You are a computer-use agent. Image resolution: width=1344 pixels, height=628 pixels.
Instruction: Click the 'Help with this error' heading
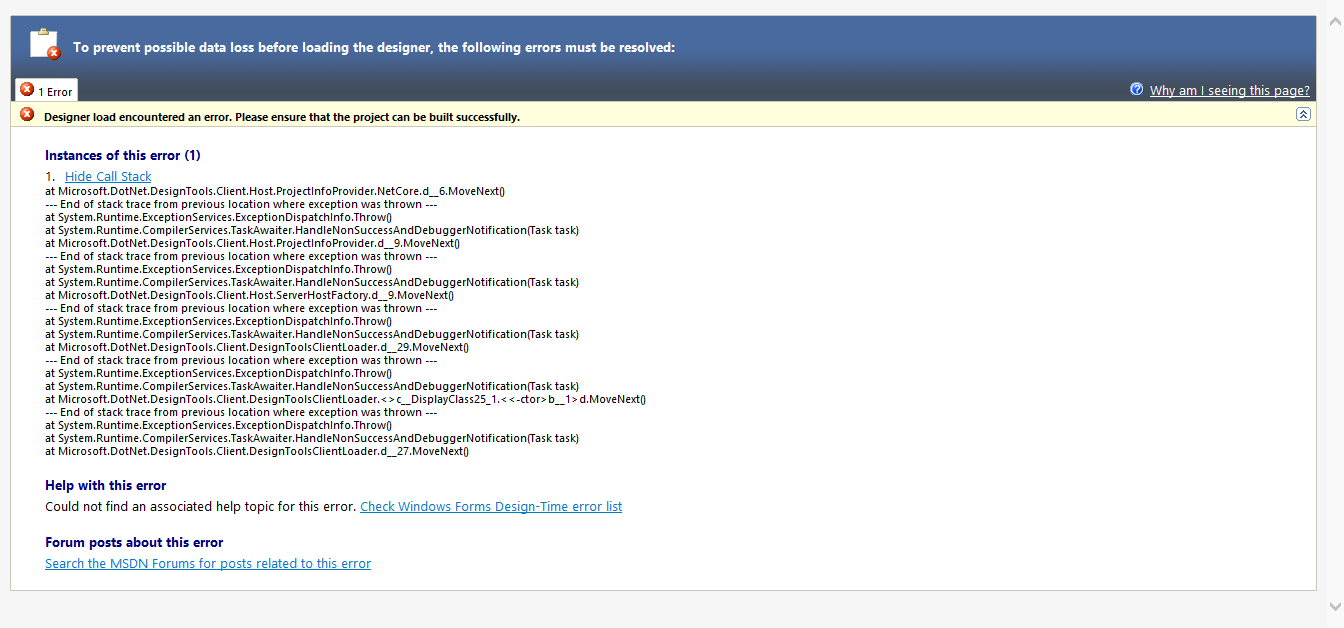click(106, 485)
